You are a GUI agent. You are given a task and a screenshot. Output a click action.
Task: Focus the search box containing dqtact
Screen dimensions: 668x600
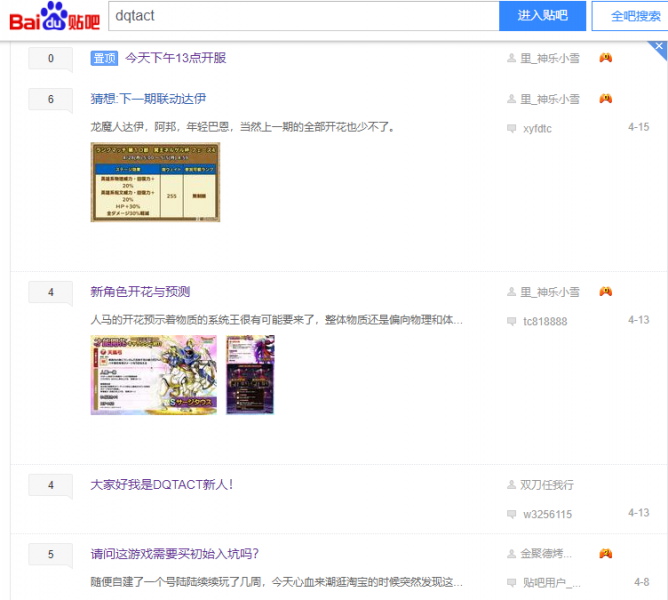click(304, 16)
